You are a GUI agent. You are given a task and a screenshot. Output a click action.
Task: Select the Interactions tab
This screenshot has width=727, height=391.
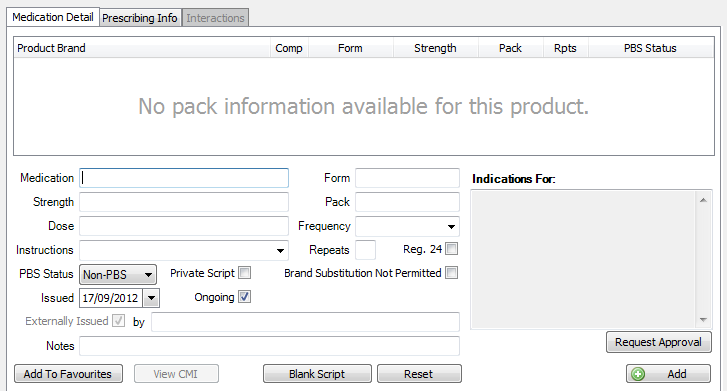(215, 18)
